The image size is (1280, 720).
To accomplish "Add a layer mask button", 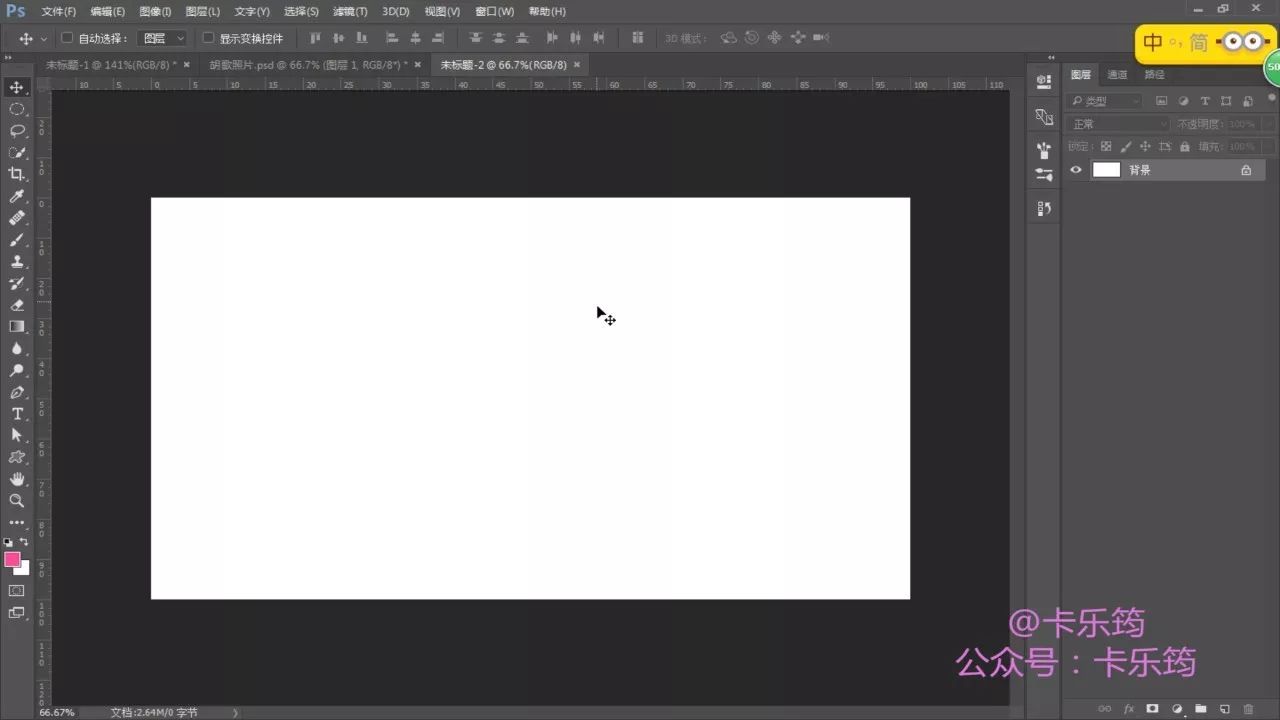I will 1152,708.
